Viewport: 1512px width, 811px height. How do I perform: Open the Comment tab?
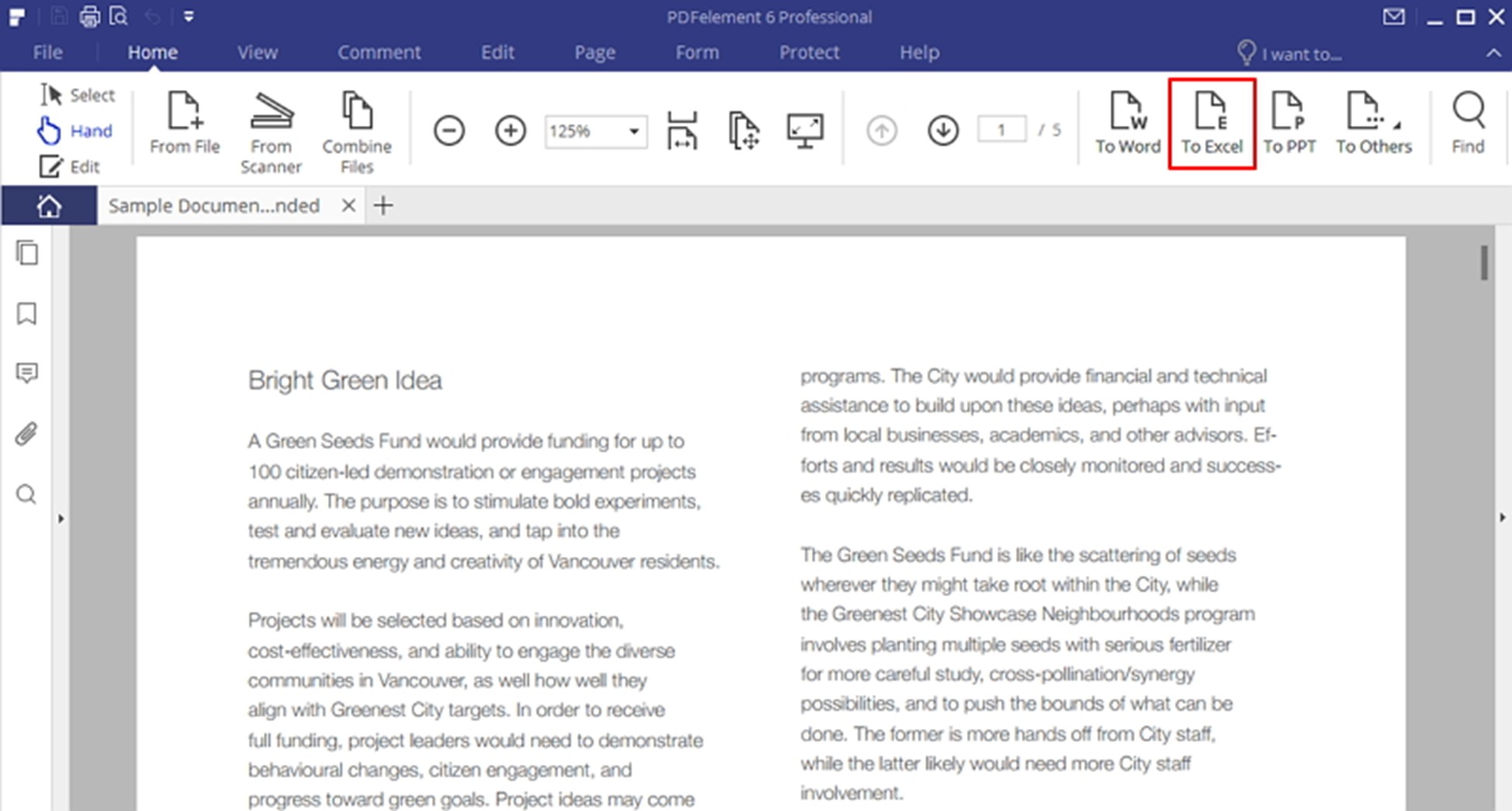point(379,52)
